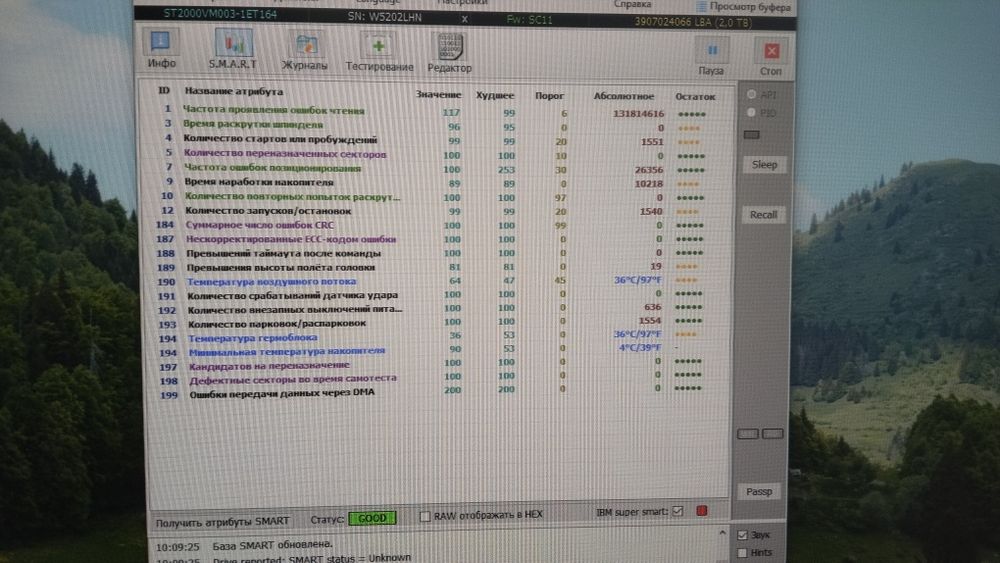Click the log panel scroll-up arrow

pos(722,532)
